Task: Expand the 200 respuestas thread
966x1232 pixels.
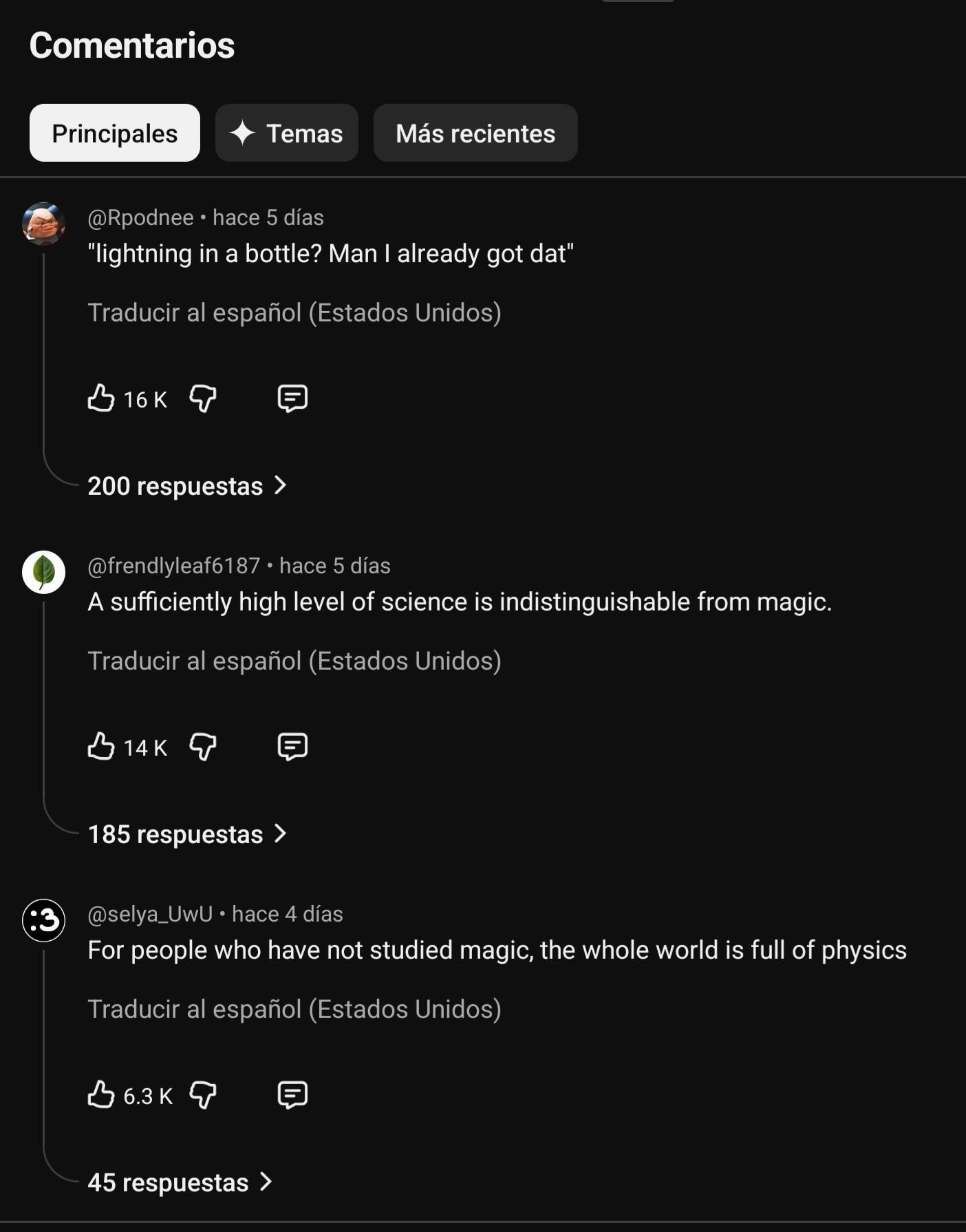Action: tap(186, 486)
